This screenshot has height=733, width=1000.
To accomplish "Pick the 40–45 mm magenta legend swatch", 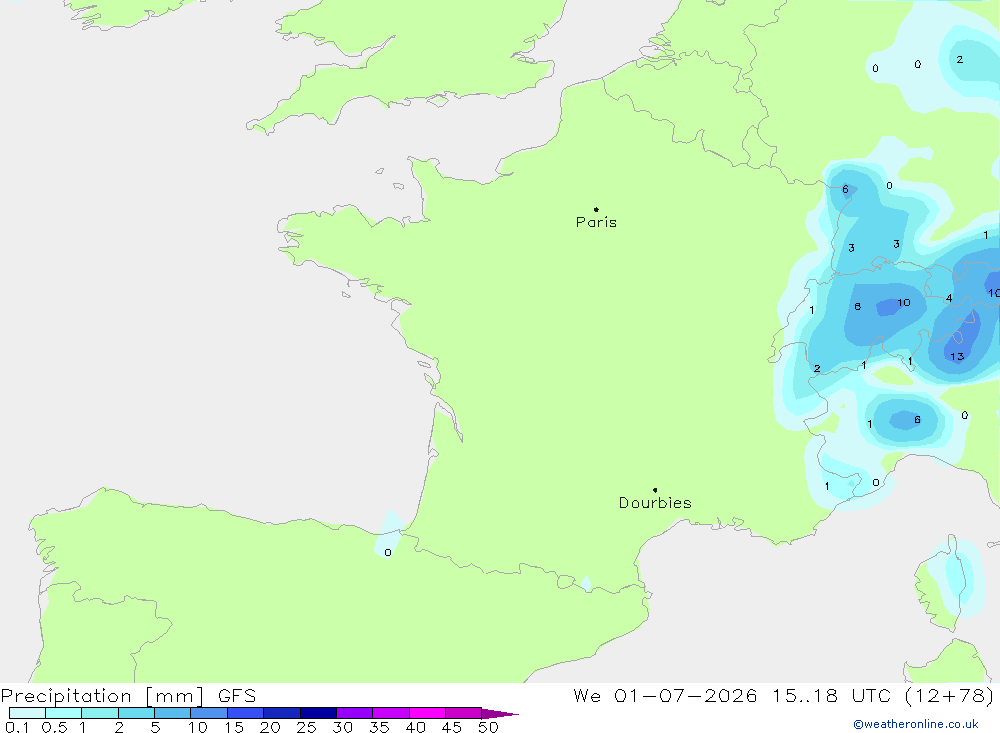I will (427, 713).
